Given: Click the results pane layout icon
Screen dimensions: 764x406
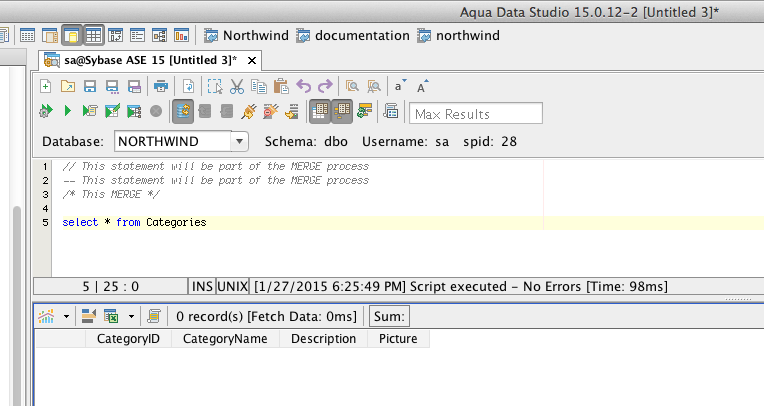Looking at the screenshot, I should [x=88, y=316].
